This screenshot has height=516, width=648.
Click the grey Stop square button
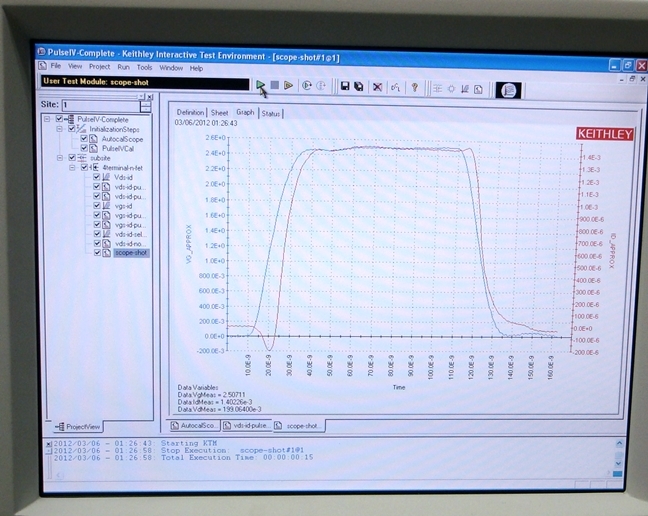point(274,85)
